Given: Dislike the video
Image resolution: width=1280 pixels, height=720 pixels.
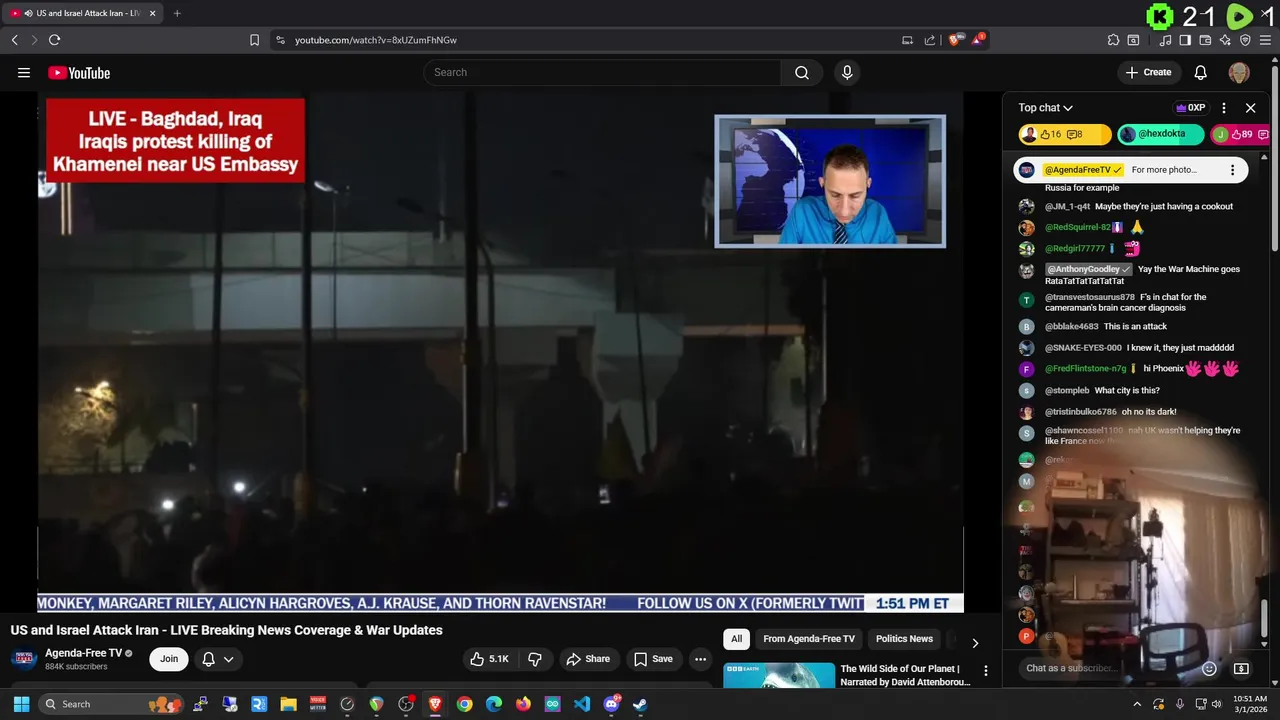Looking at the screenshot, I should [535, 659].
